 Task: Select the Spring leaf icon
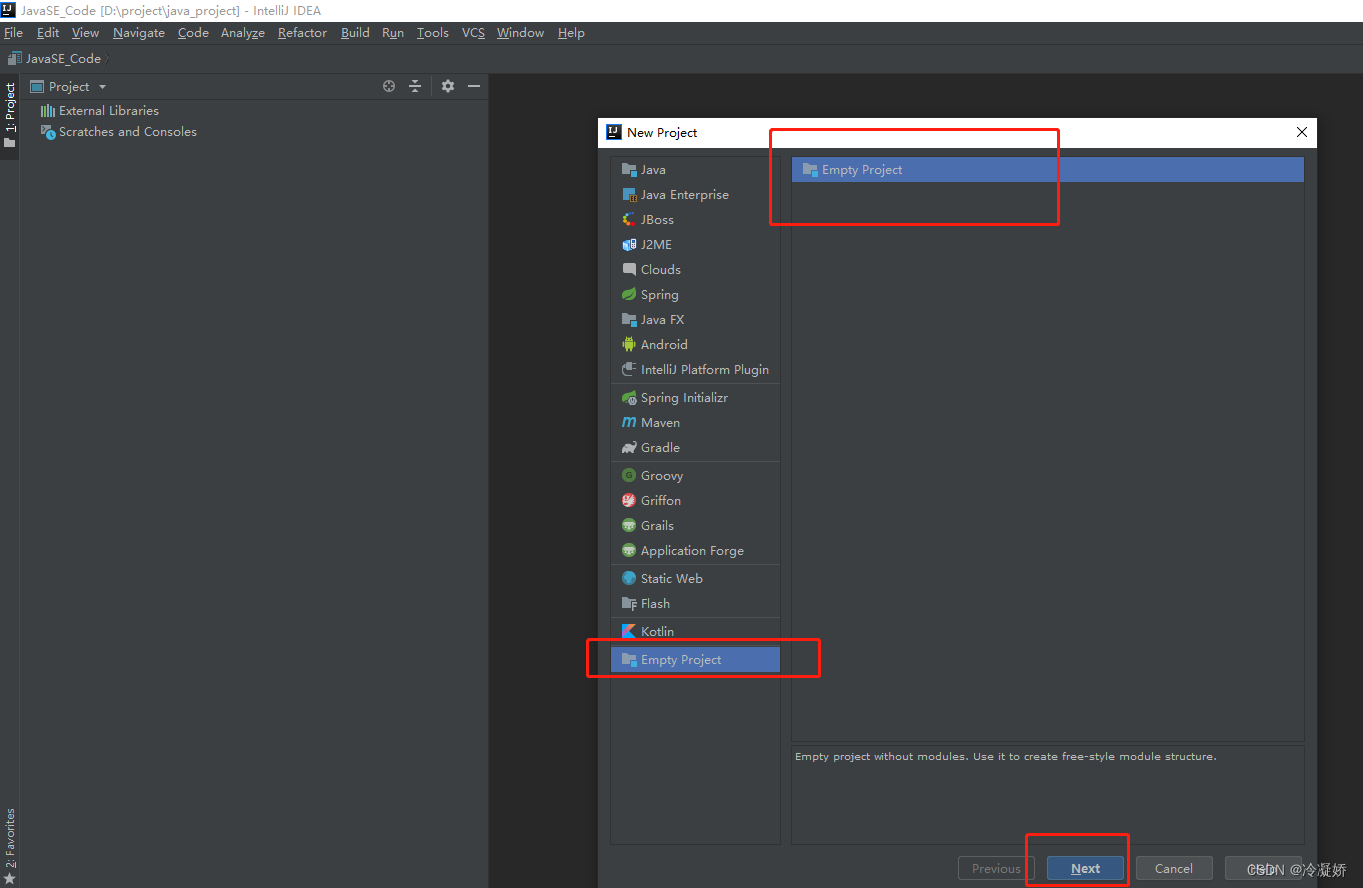629,295
